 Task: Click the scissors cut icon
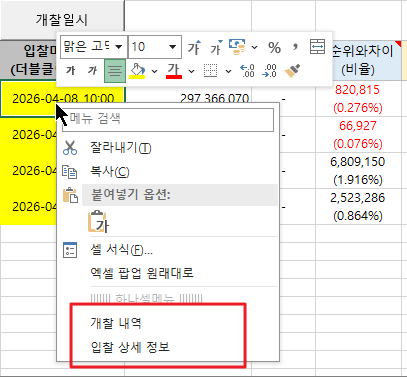pos(70,148)
